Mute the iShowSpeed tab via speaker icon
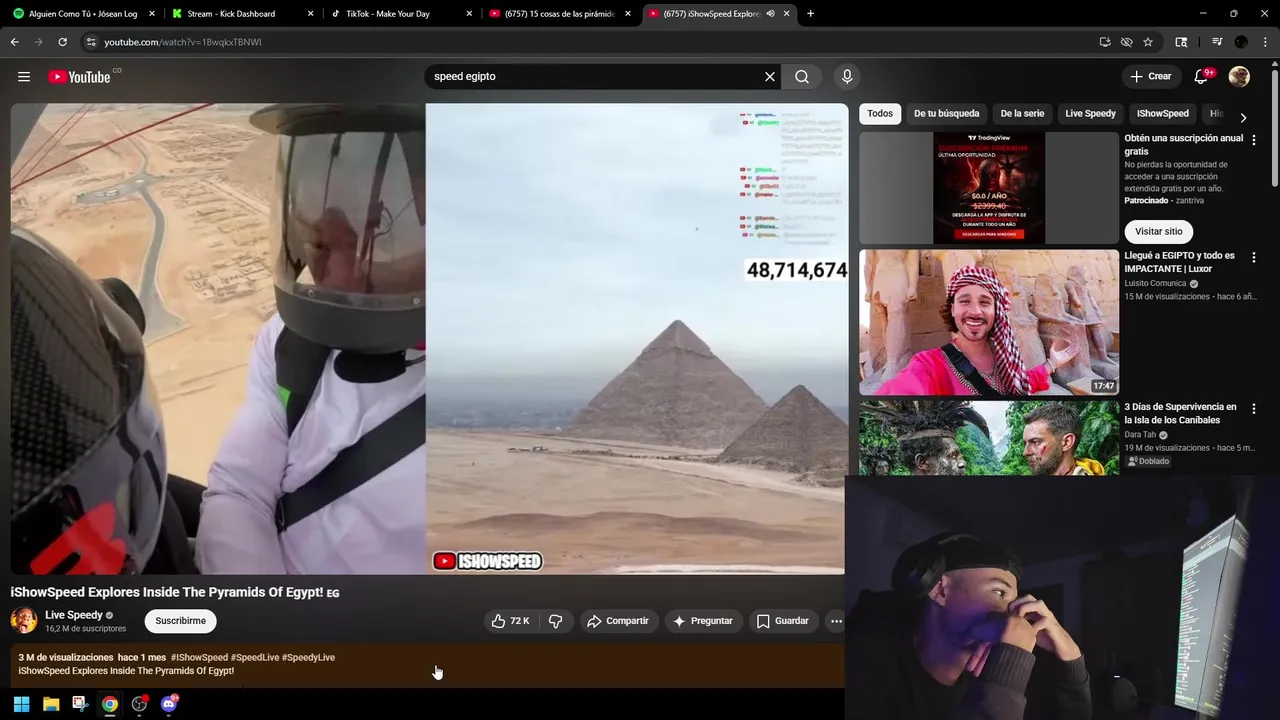 [770, 13]
